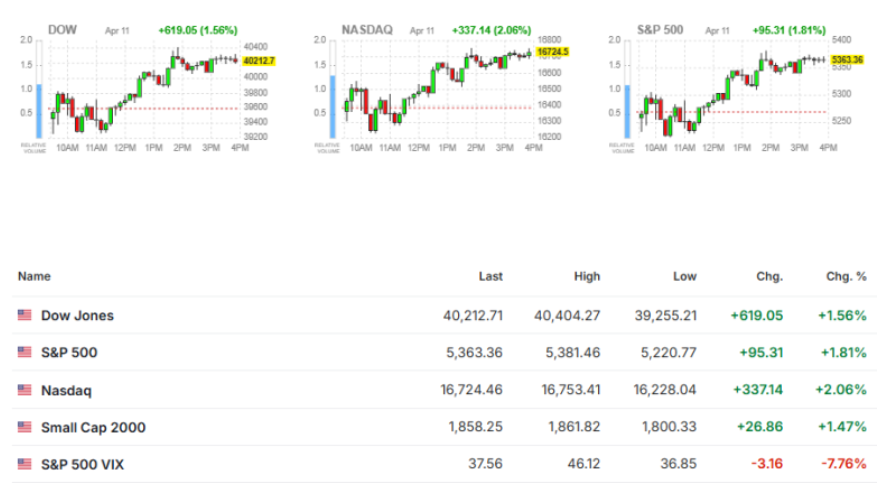This screenshot has width=881, height=500.
Task: Click Nasdaq change percent +2.06%
Action: click(841, 390)
